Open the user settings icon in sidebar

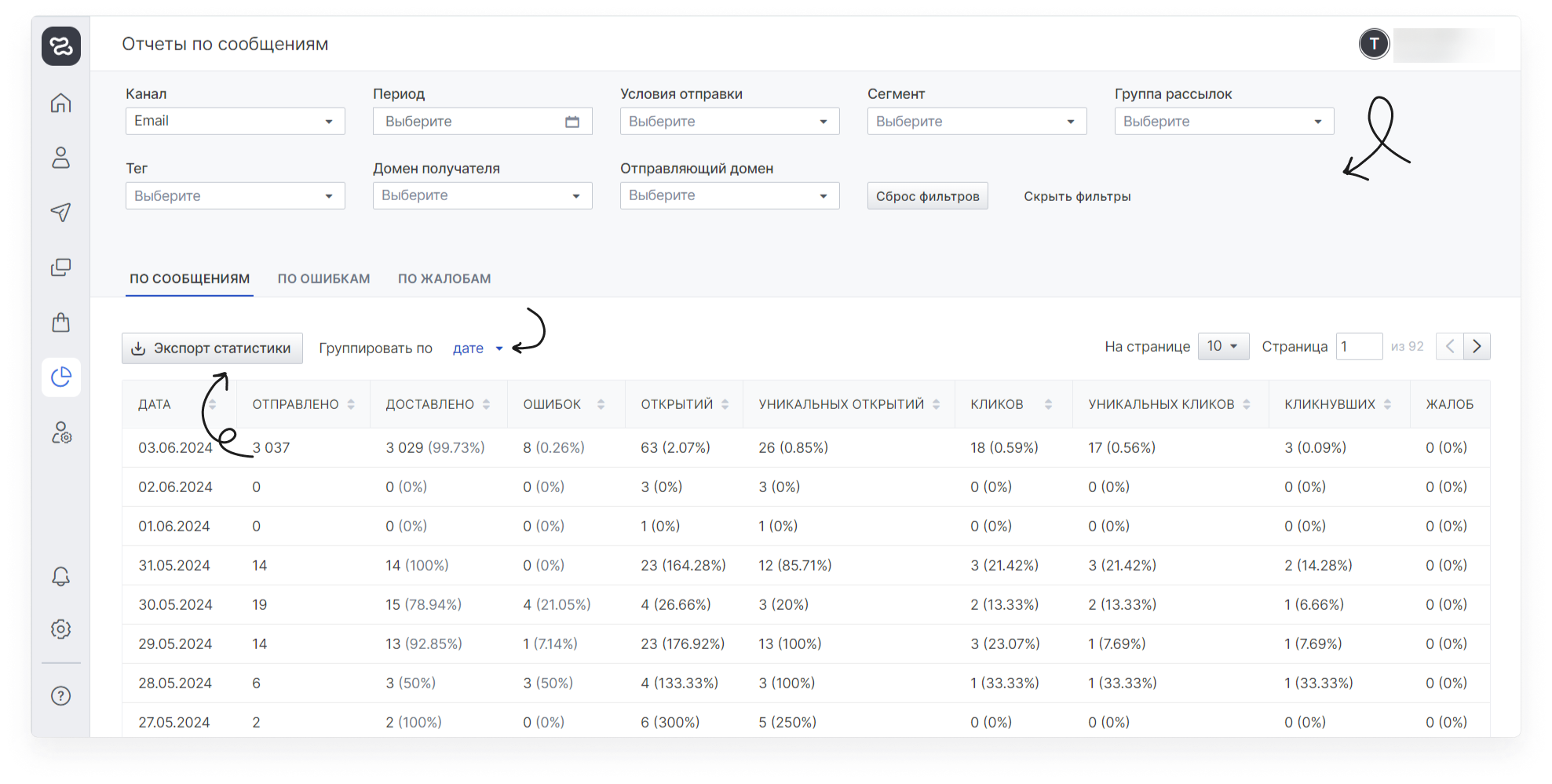click(61, 432)
